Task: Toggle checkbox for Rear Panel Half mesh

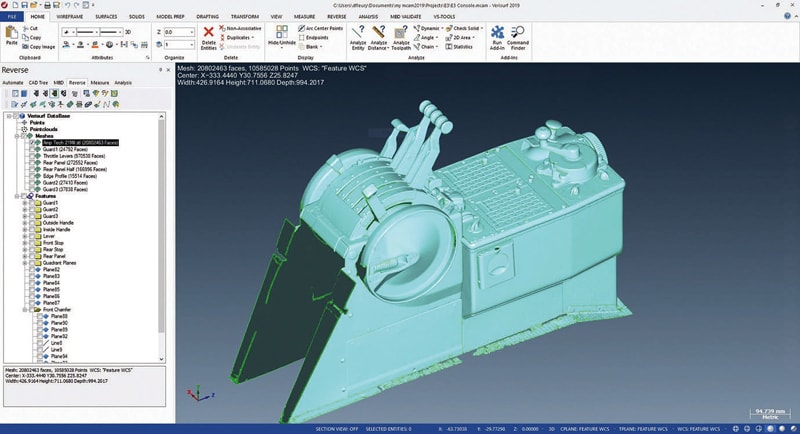Action: click(32, 169)
